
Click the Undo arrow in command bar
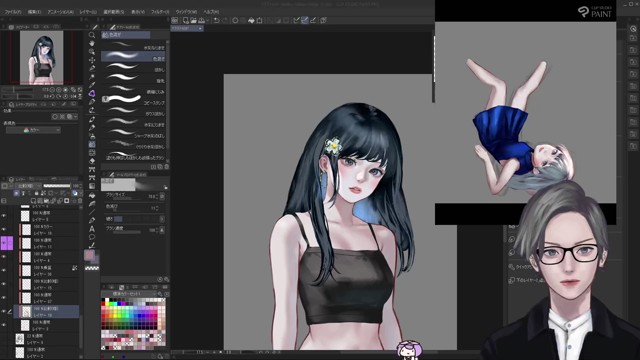point(216,20)
